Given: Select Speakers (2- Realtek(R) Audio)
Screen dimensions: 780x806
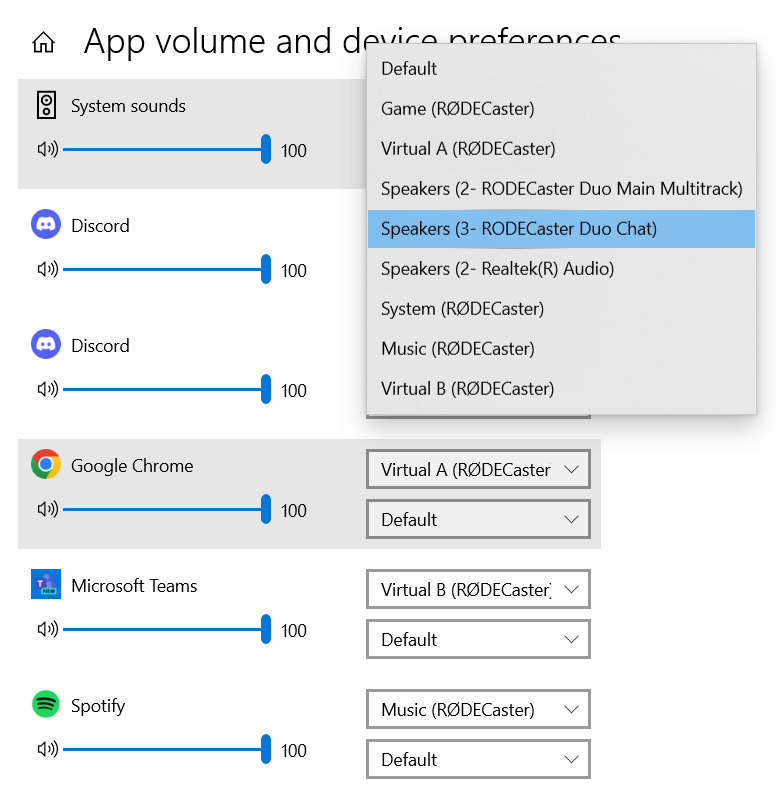Looking at the screenshot, I should [561, 269].
